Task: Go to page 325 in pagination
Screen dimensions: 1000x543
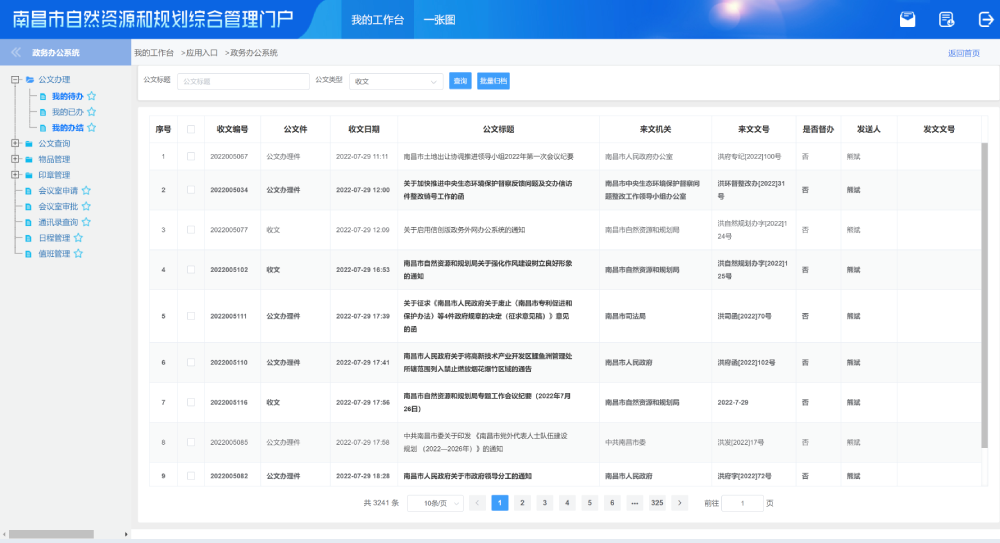Action: pyautogui.click(x=657, y=503)
